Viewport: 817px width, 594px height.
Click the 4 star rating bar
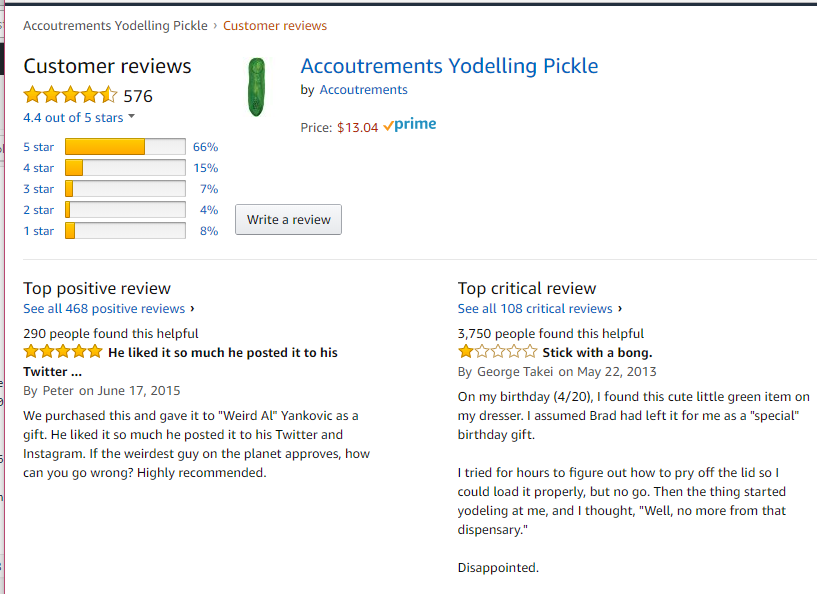pos(125,168)
